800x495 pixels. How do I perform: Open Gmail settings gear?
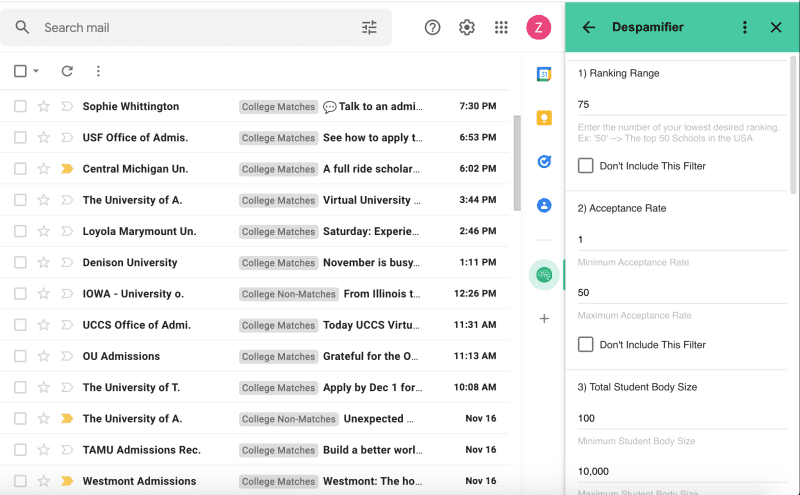(467, 28)
